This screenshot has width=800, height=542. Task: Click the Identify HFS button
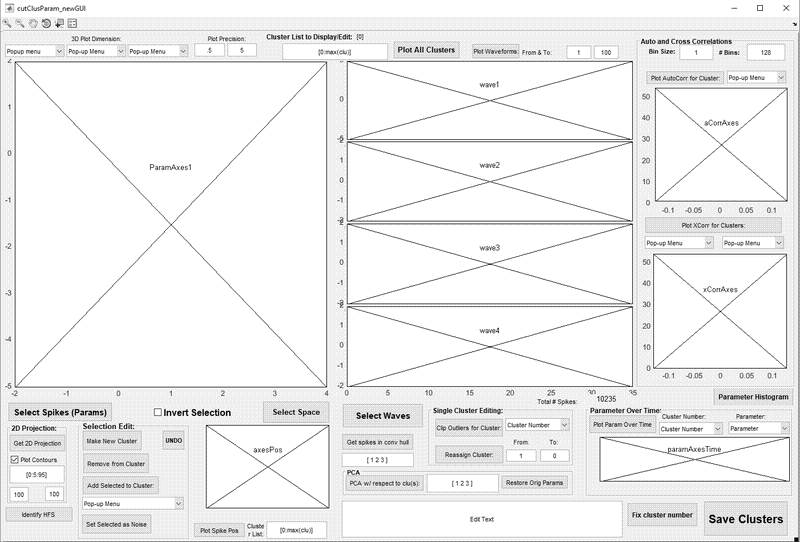pos(38,514)
